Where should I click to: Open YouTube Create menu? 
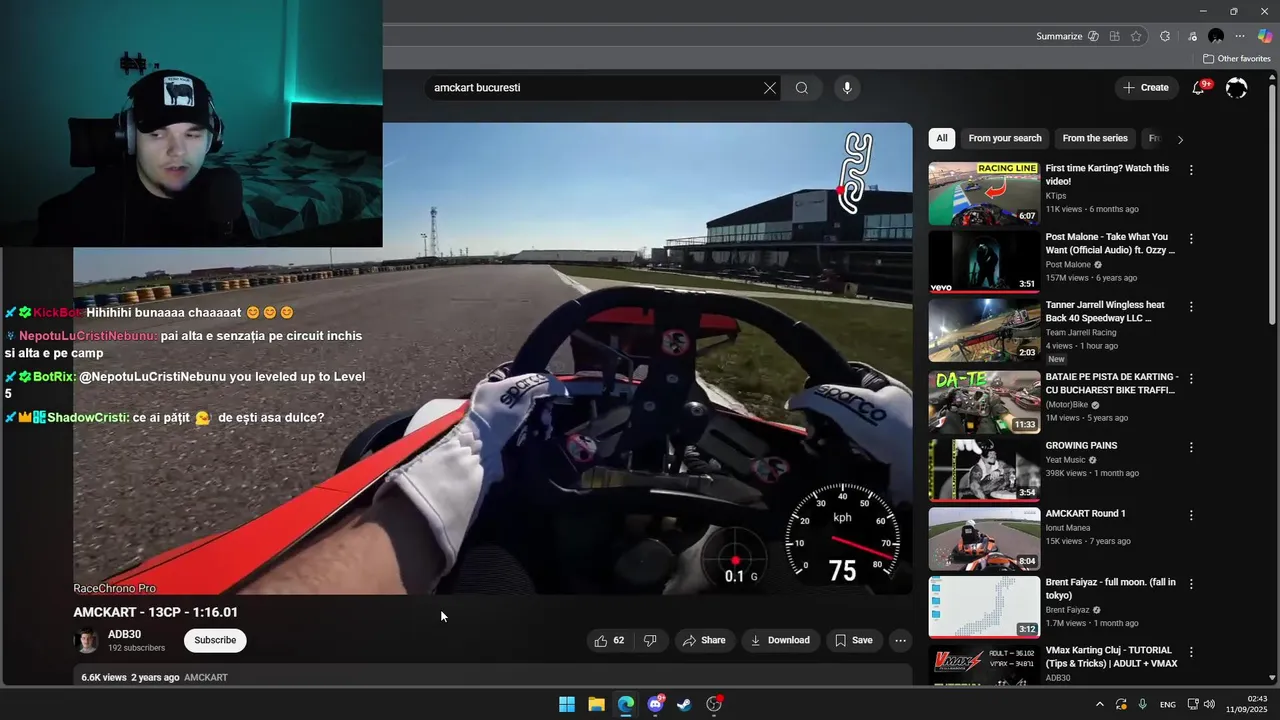point(1146,88)
